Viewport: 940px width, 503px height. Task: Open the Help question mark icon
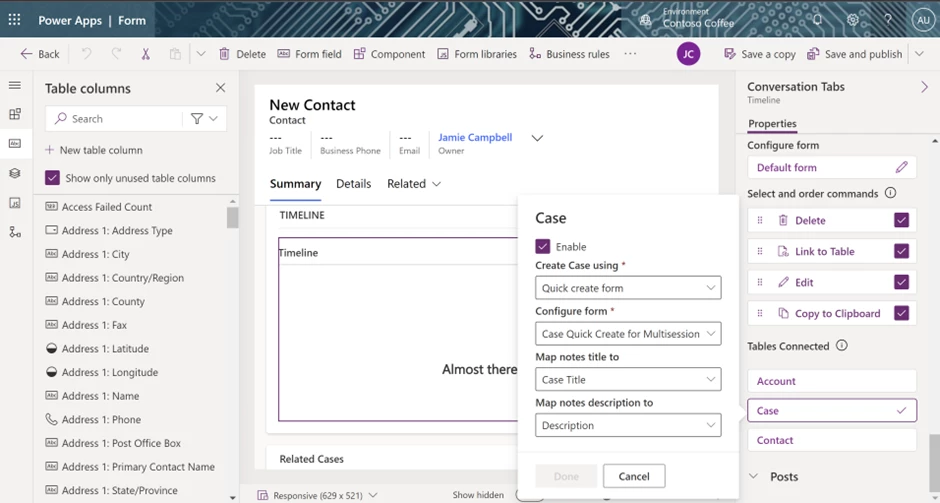point(887,20)
